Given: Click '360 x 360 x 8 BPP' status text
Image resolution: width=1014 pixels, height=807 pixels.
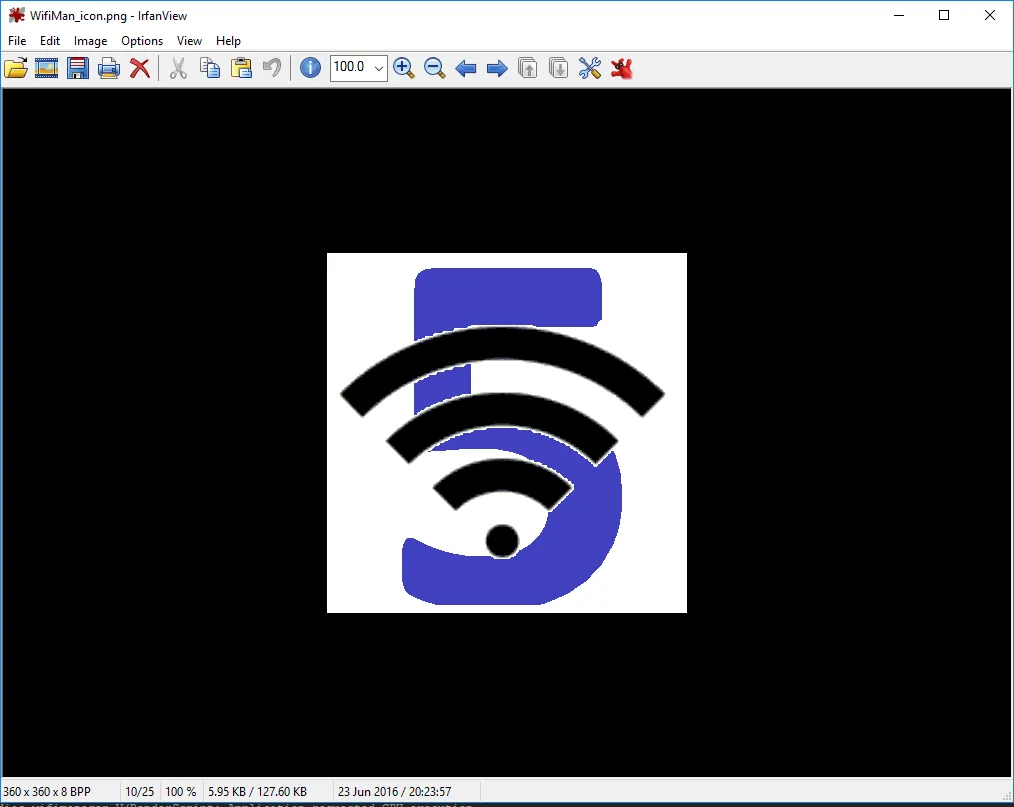Looking at the screenshot, I should (47, 791).
